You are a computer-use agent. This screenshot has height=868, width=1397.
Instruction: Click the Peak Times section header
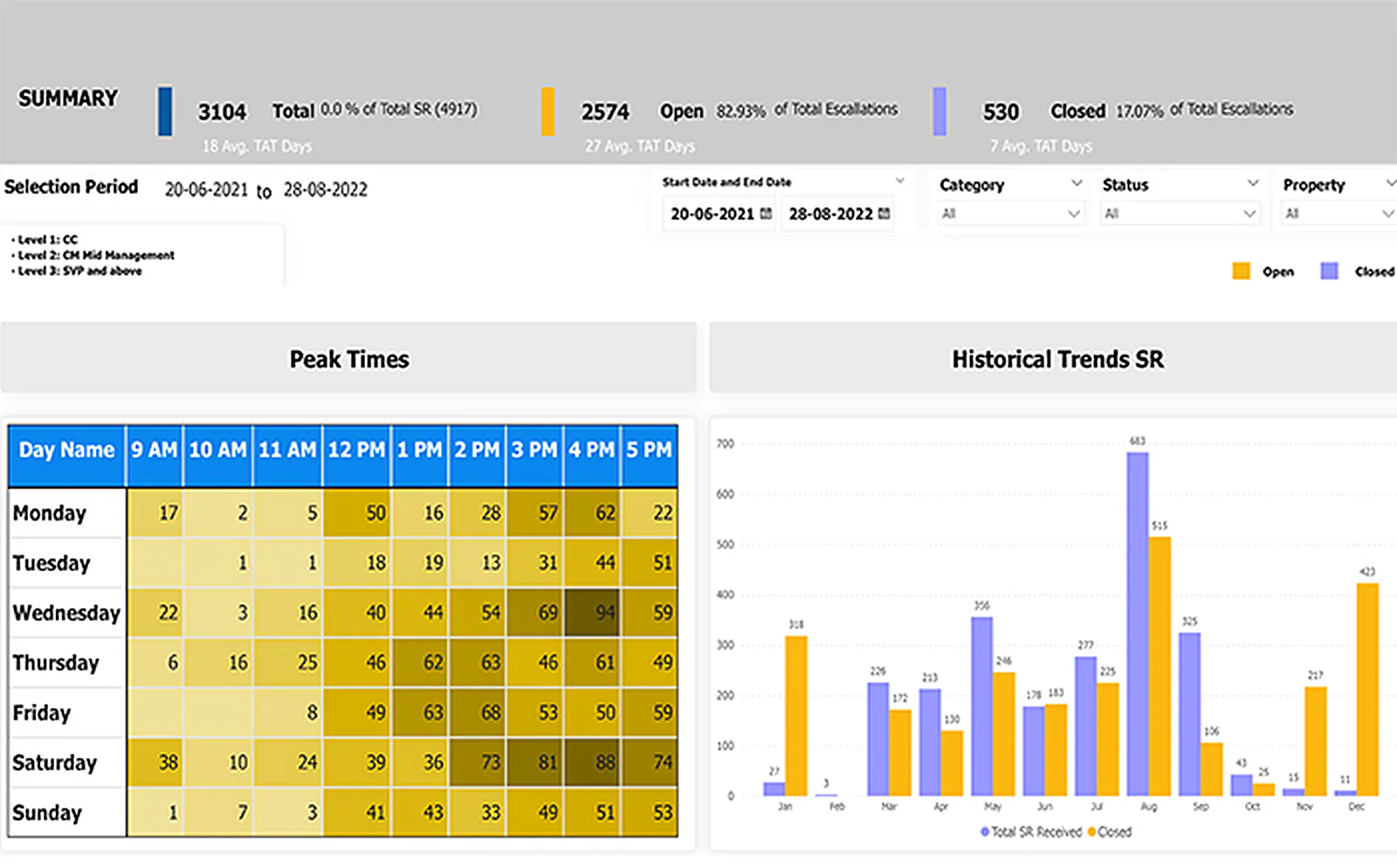click(x=348, y=358)
